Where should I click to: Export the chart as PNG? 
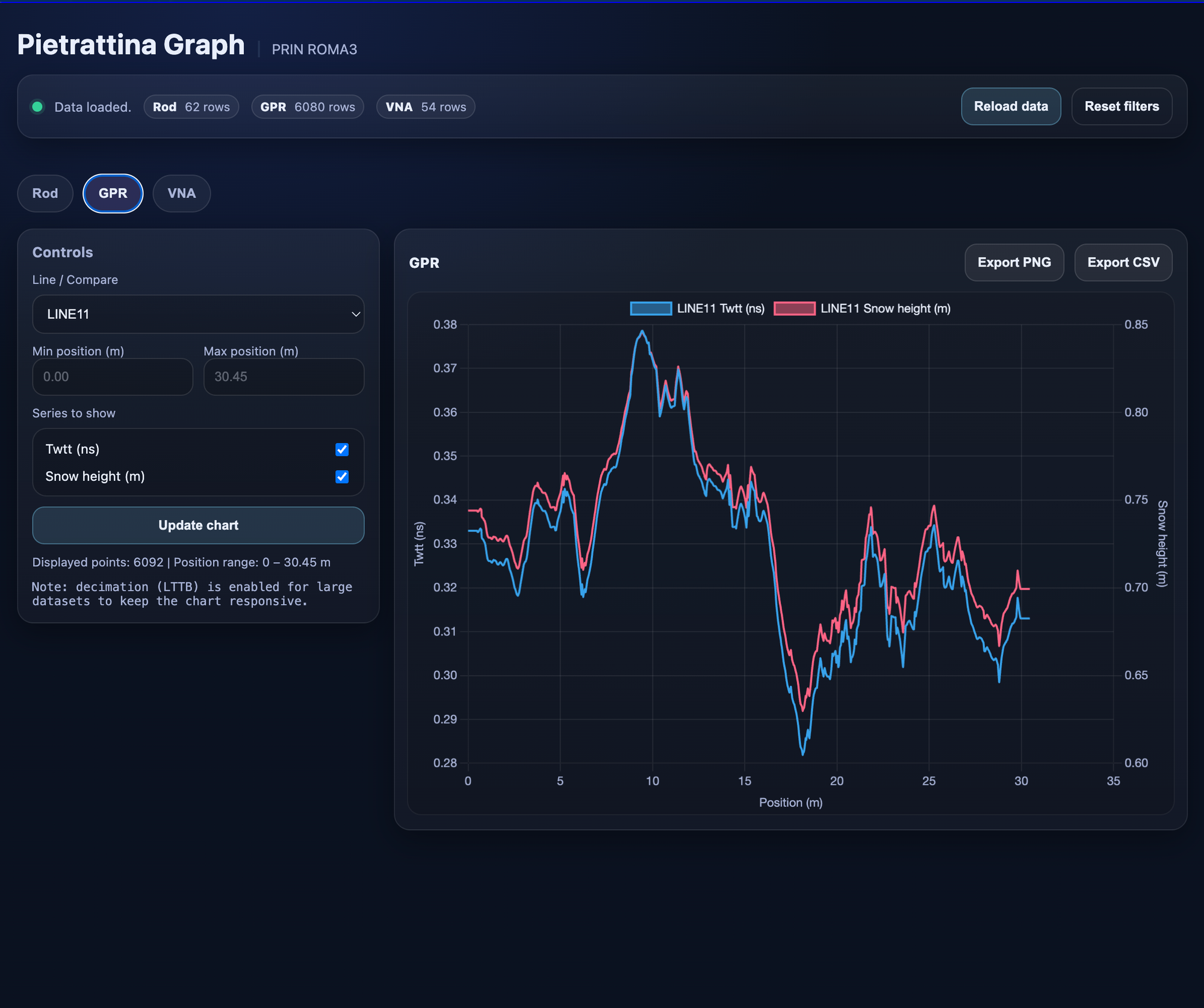[1014, 262]
